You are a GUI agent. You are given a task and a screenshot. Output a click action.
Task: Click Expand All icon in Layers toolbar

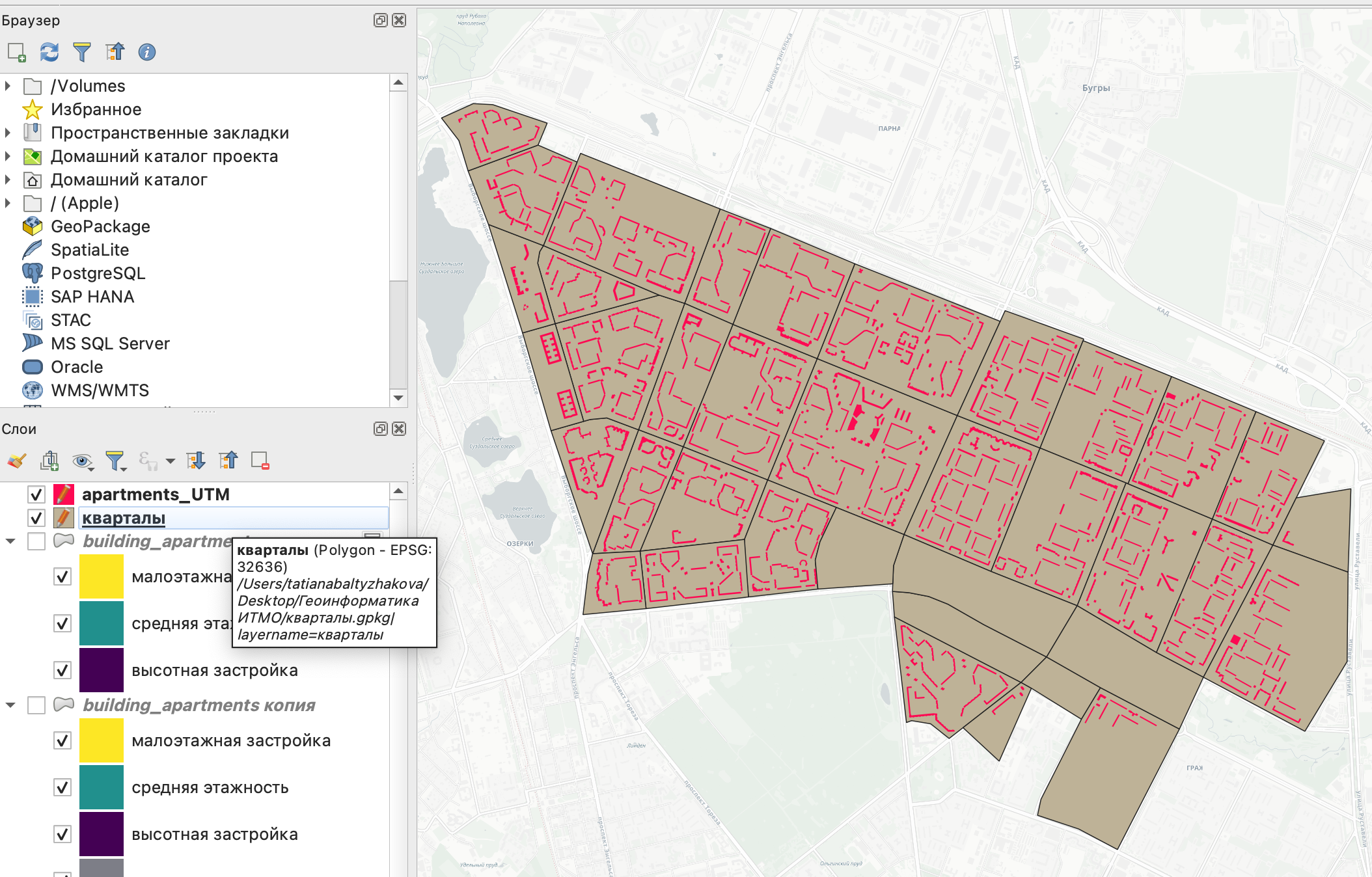point(195,461)
